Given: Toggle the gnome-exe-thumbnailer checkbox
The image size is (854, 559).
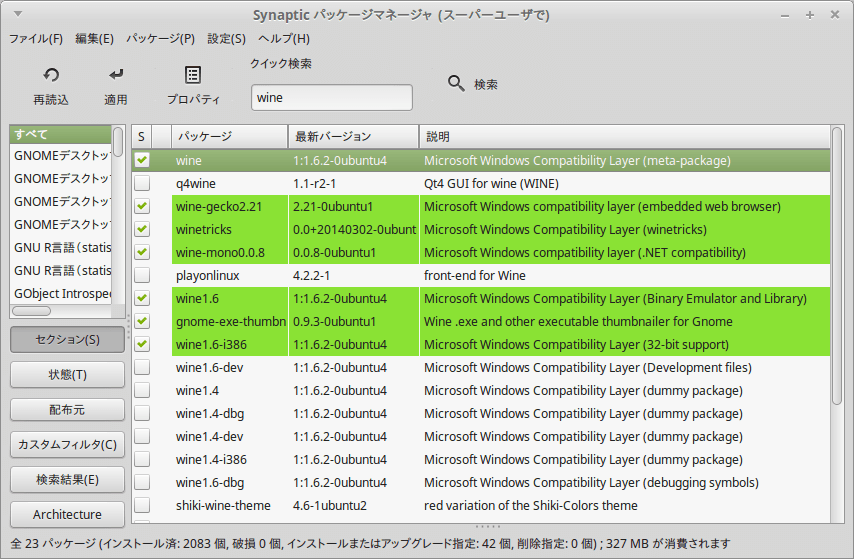Looking at the screenshot, I should tap(142, 321).
